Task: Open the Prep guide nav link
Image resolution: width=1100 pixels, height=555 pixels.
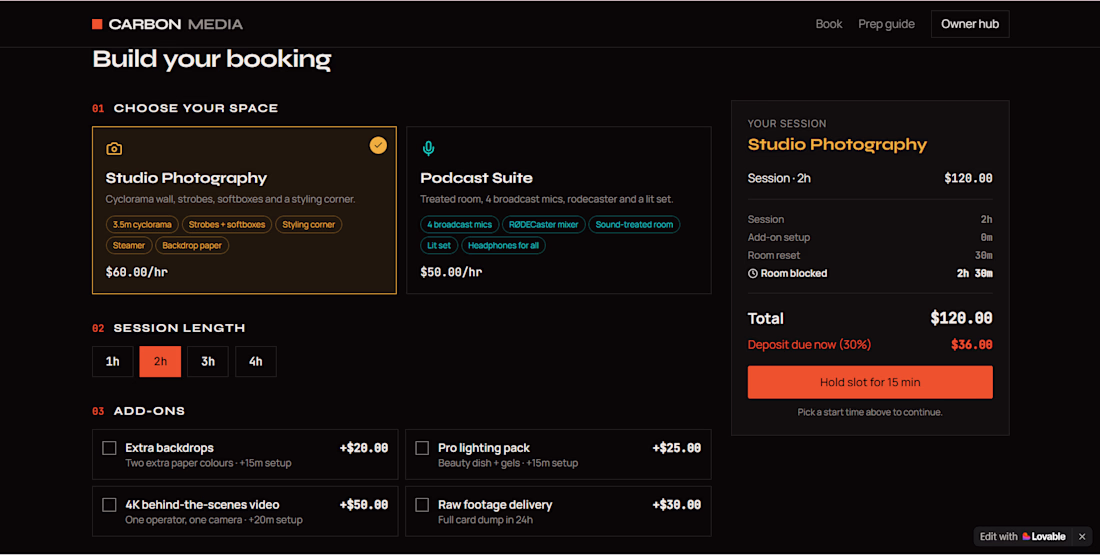Action: [886, 24]
